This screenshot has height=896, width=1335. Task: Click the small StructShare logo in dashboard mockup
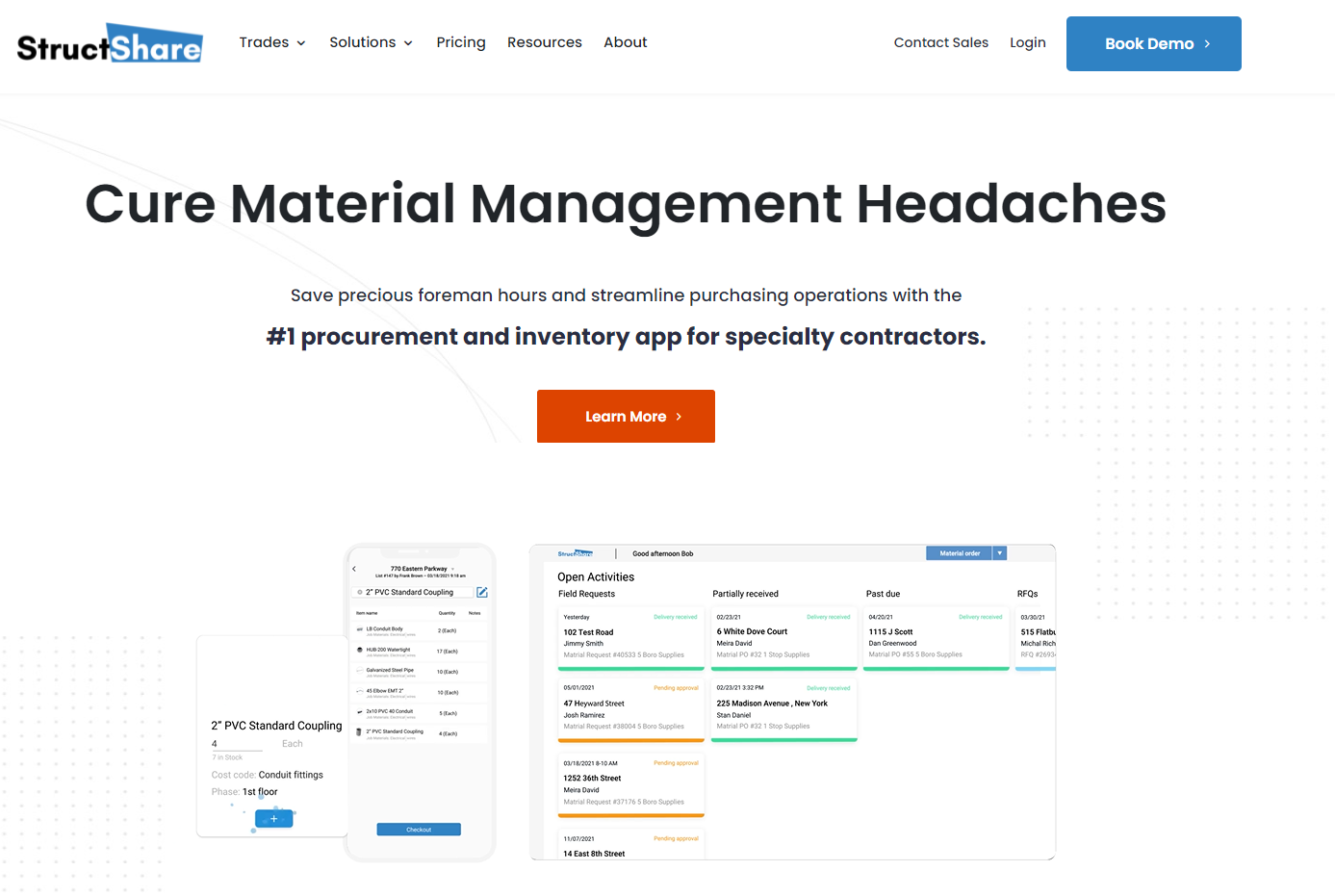tap(575, 553)
